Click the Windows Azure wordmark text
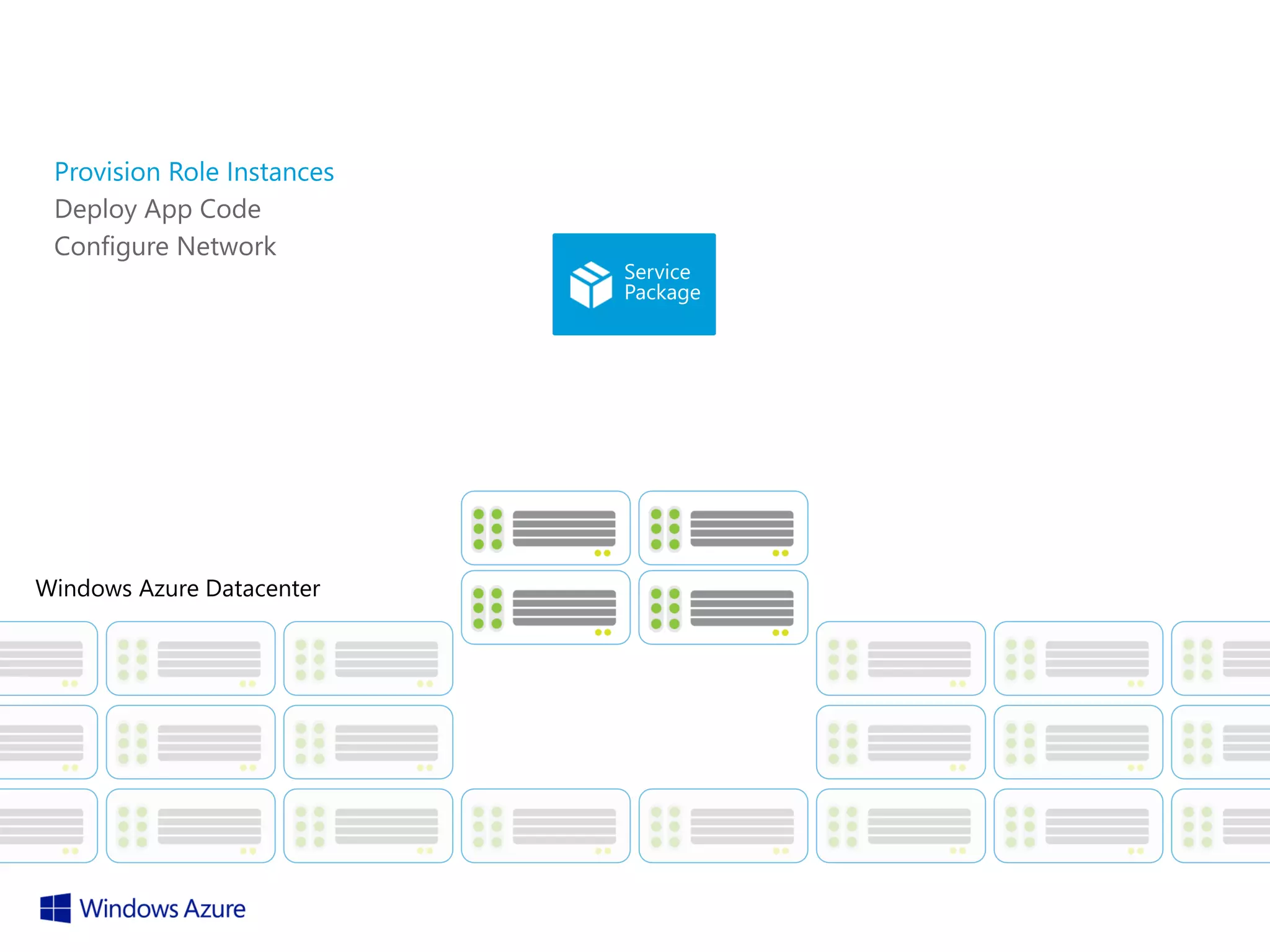 coord(162,909)
